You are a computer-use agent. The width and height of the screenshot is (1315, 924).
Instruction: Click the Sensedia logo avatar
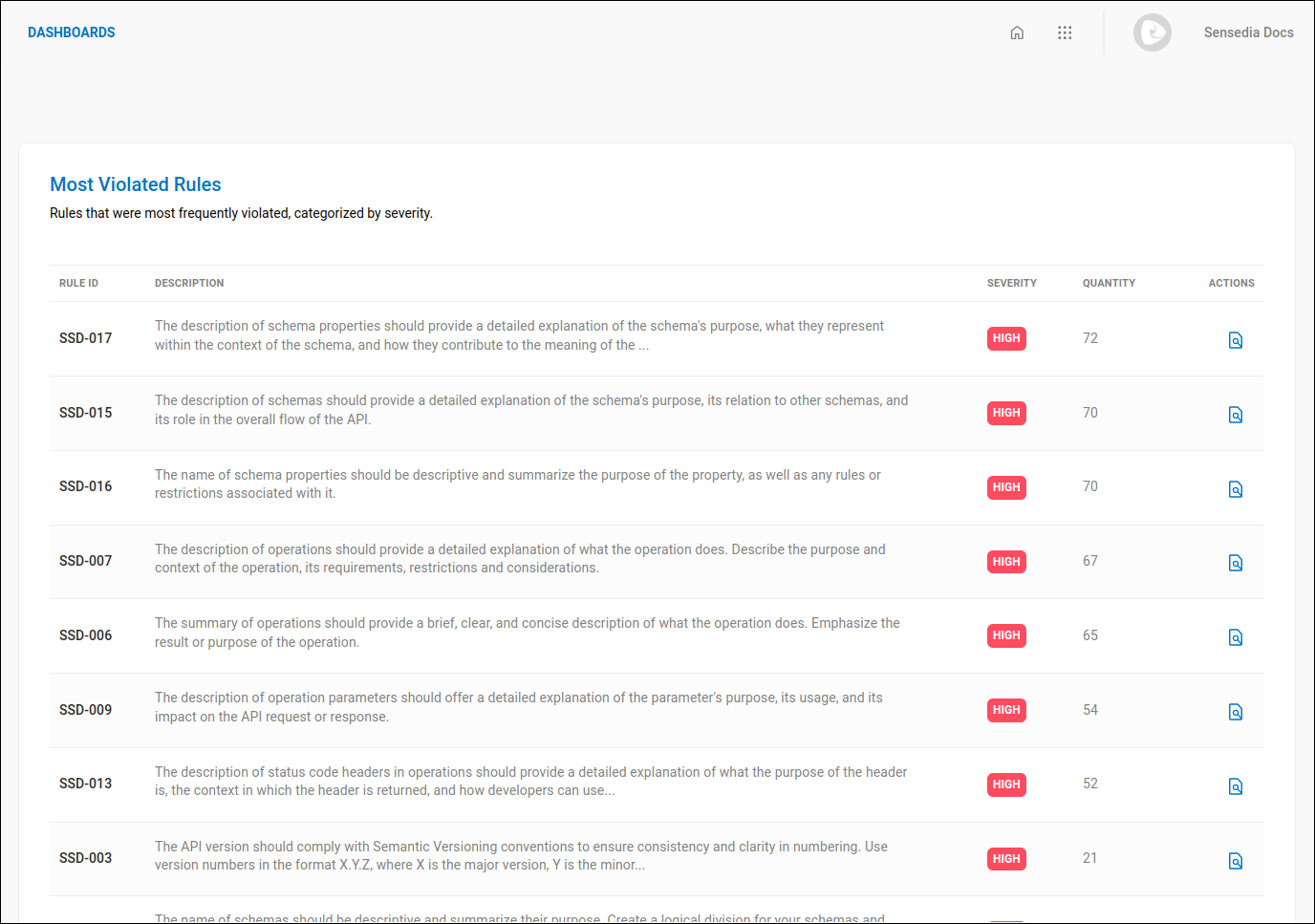pyautogui.click(x=1153, y=32)
